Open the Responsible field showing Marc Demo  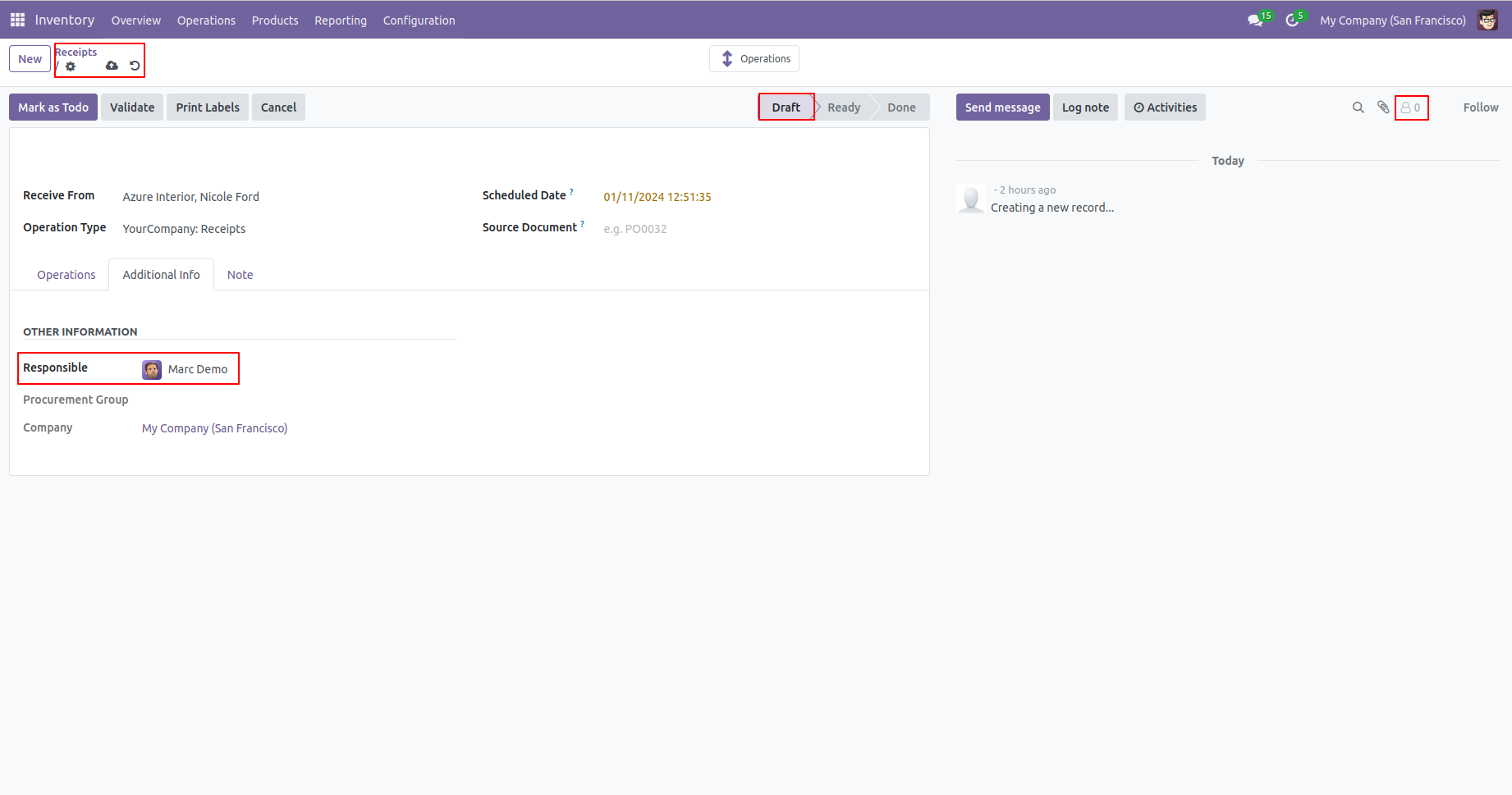[197, 369]
